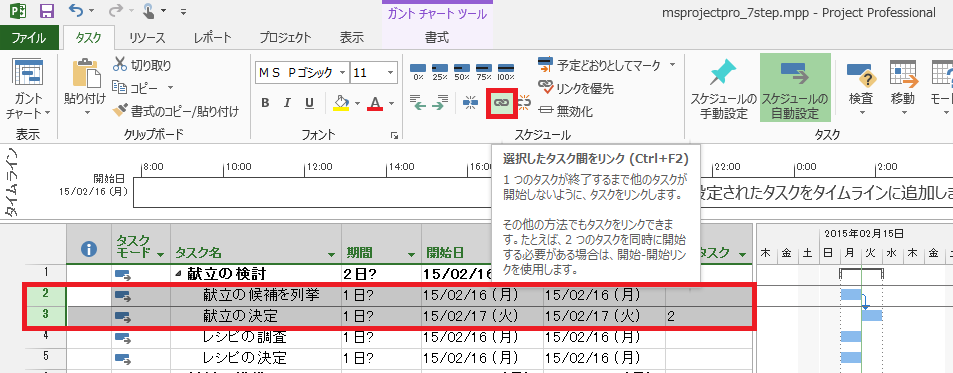953x373 pixels.
Task: Set Manually Schedule (スケジュールの手動設定)
Action: pos(723,89)
